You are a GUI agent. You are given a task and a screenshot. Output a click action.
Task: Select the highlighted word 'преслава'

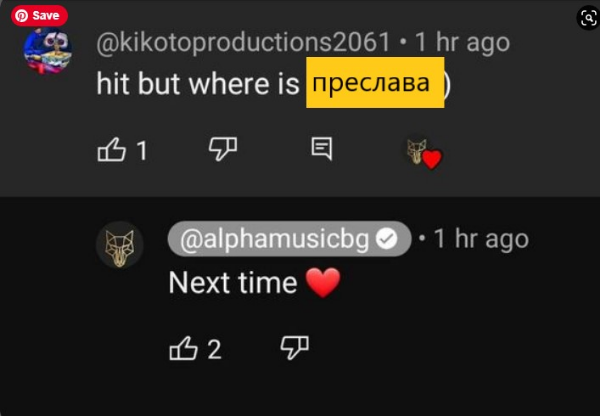374,84
